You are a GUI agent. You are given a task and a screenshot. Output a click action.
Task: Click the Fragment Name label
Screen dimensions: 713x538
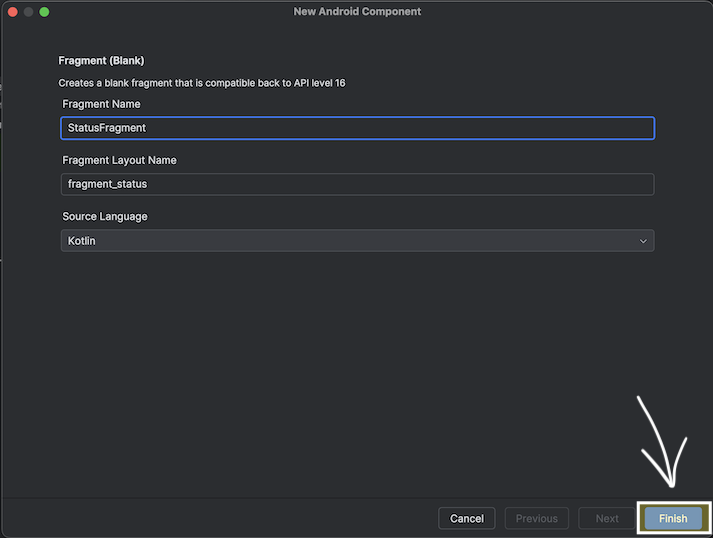pyautogui.click(x=101, y=104)
